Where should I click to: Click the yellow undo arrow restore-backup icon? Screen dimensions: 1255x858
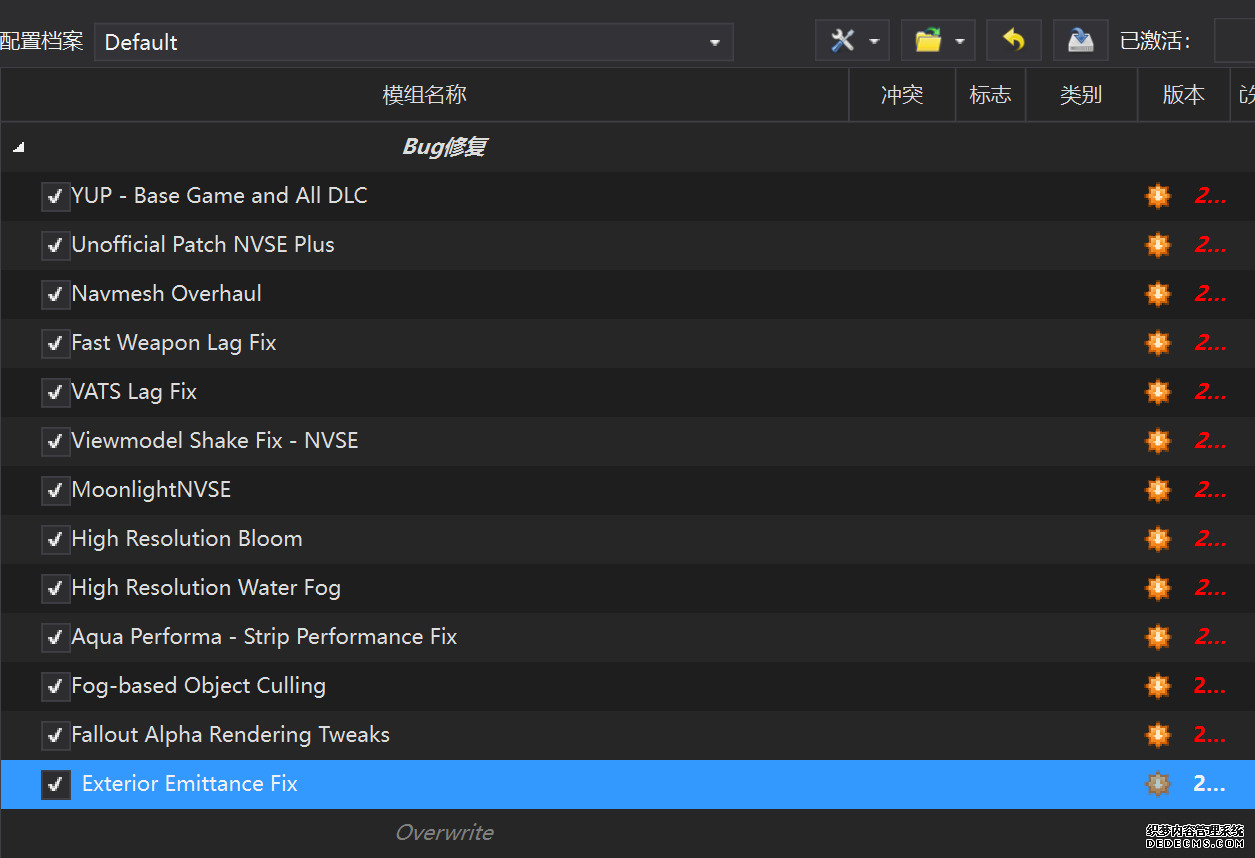click(1014, 41)
